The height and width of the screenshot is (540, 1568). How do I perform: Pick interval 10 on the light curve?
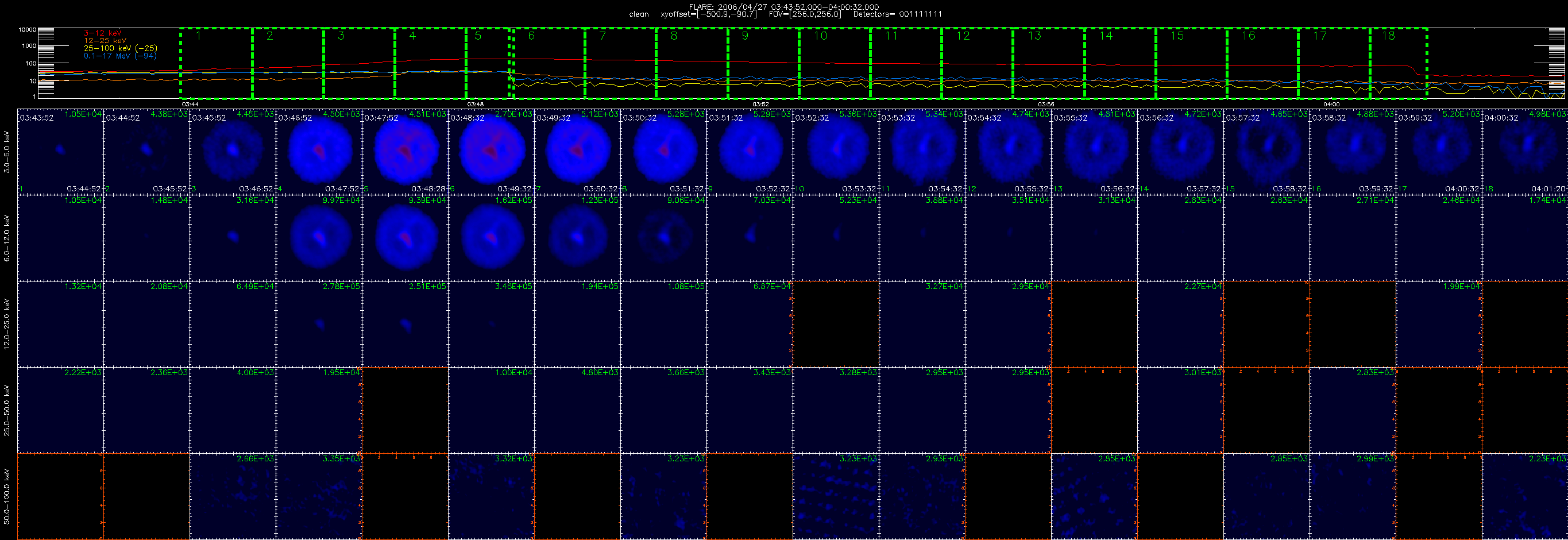835,63
